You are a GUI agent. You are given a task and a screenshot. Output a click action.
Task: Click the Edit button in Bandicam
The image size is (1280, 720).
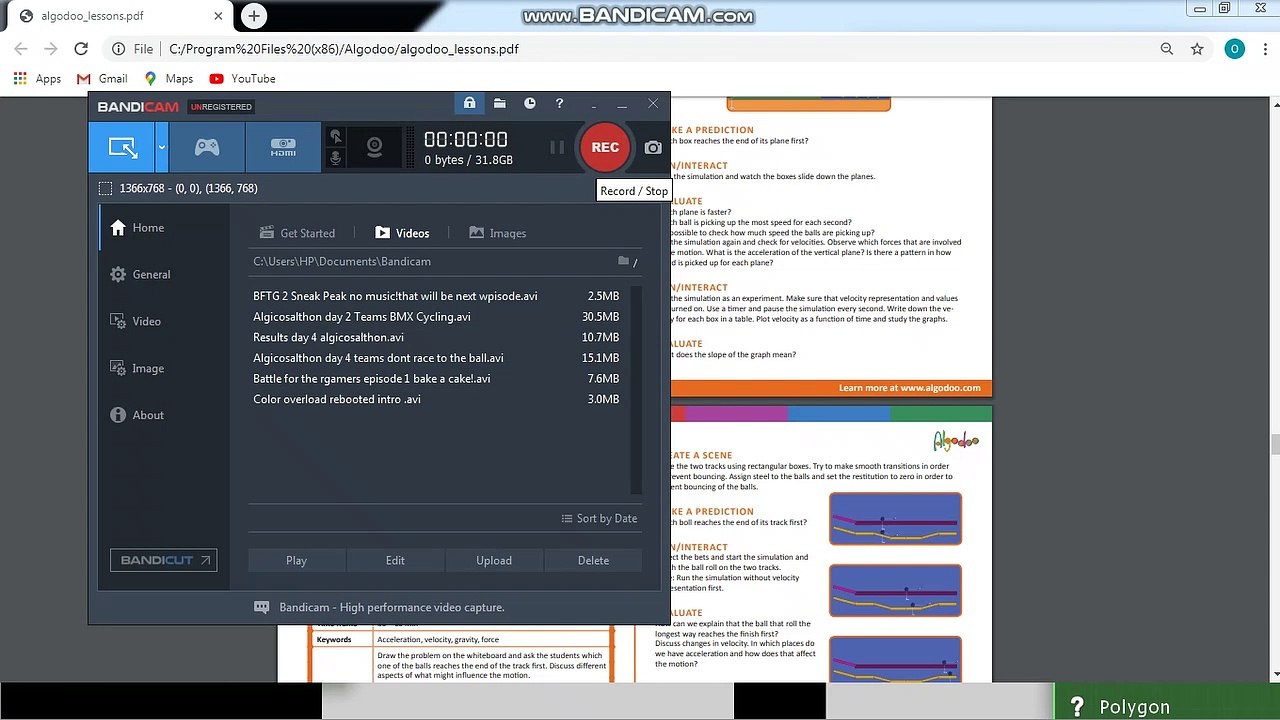tap(395, 560)
